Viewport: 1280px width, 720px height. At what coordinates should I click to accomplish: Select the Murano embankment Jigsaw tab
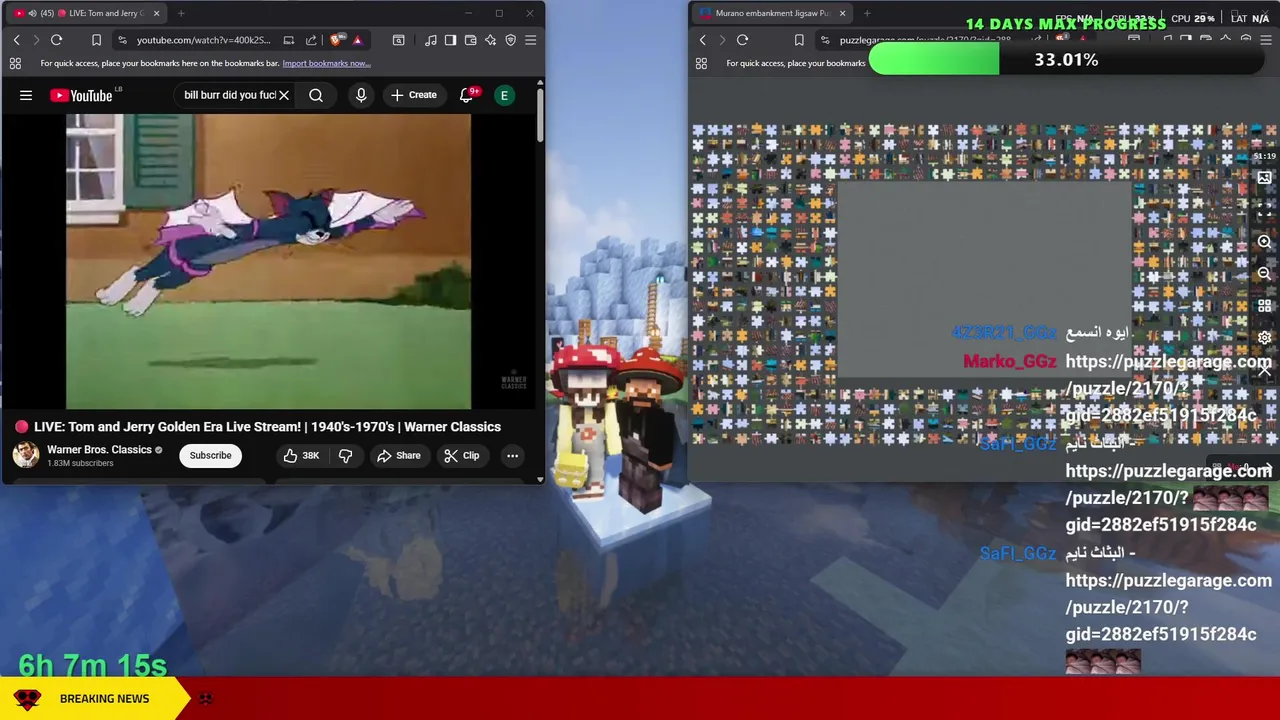771,13
